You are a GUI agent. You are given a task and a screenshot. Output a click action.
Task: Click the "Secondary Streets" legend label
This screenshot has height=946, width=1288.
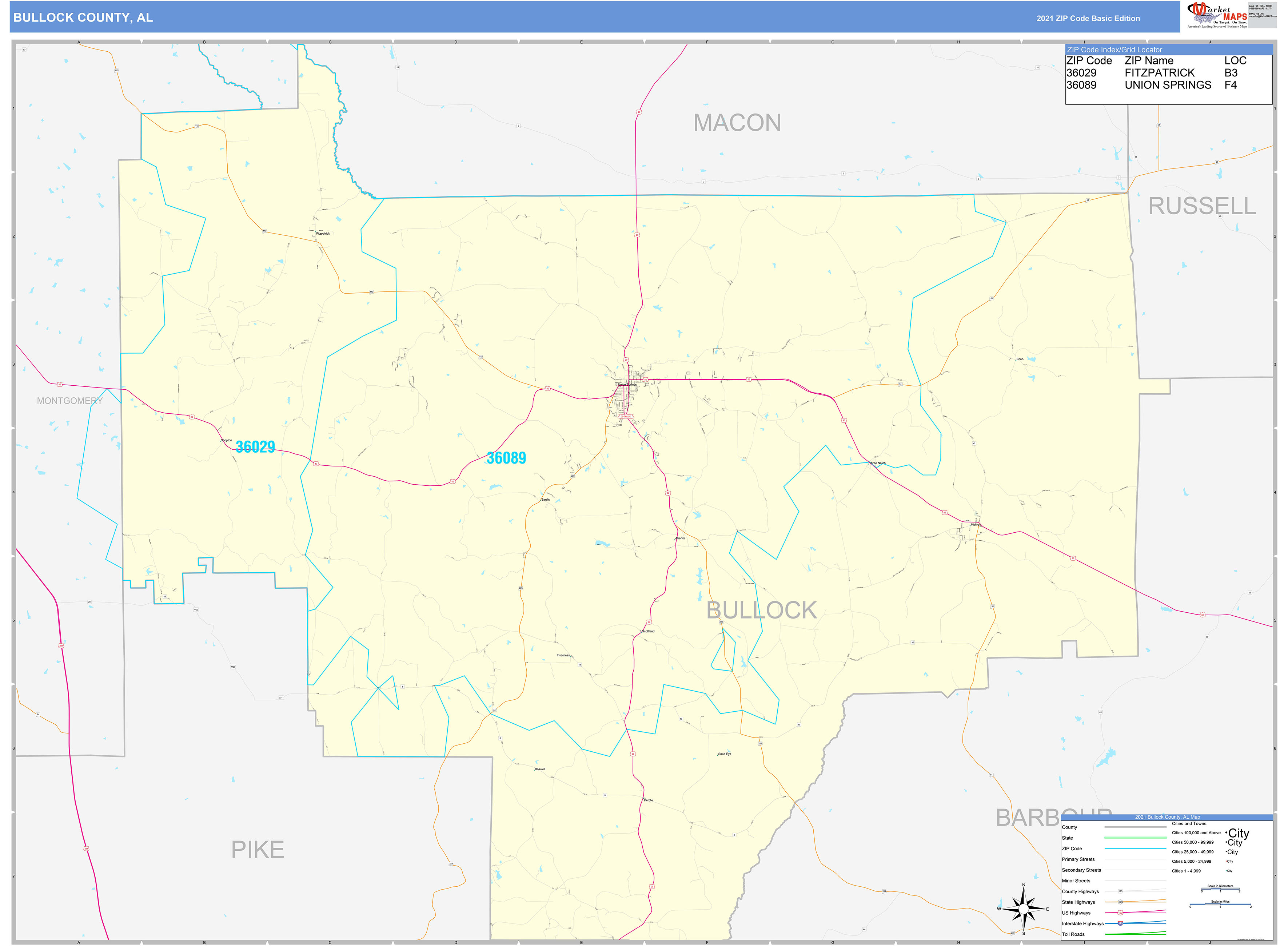tap(1081, 870)
